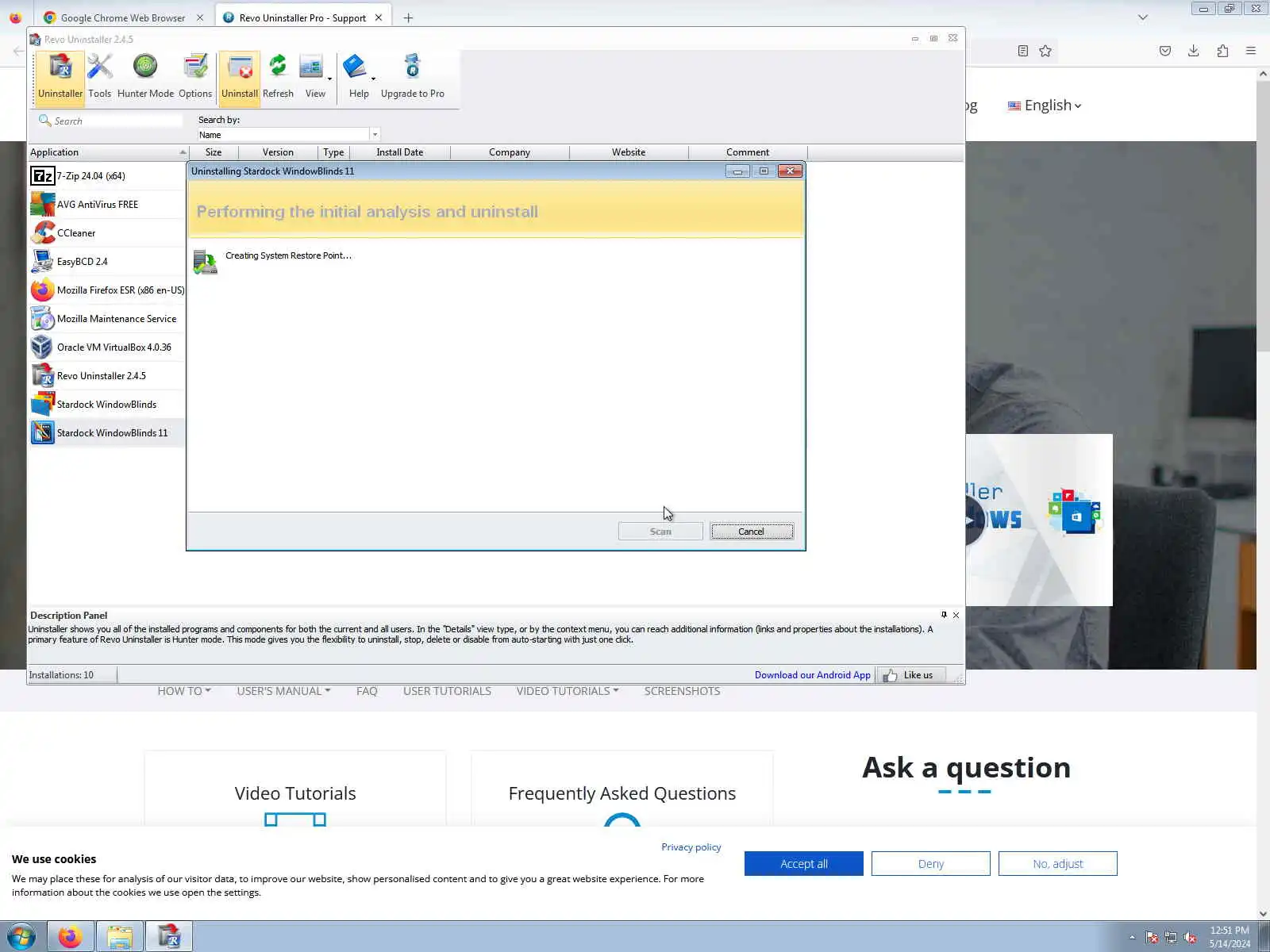Click Download our Android App link
1270x952 pixels.
click(x=812, y=675)
